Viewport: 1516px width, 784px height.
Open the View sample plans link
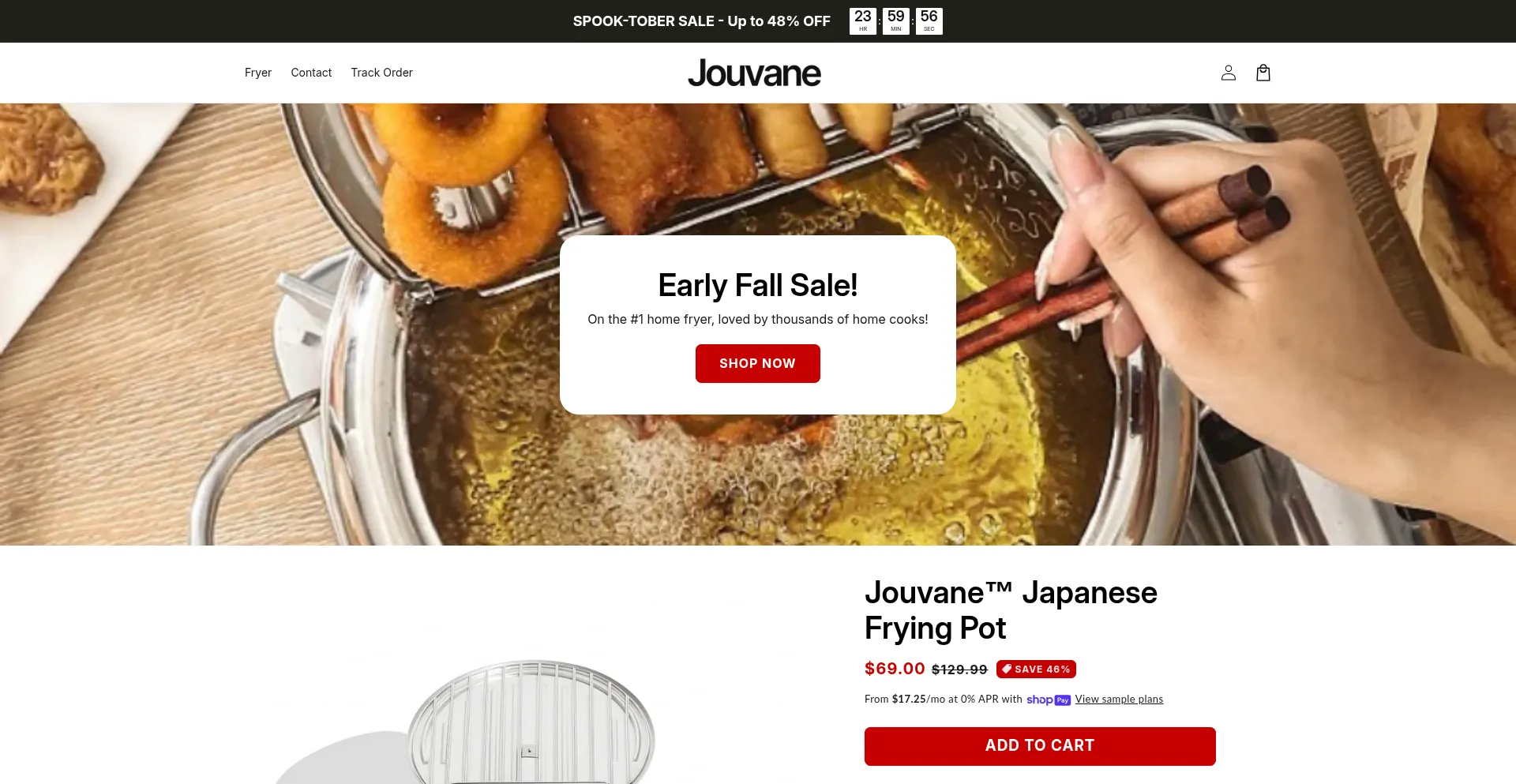(1119, 700)
